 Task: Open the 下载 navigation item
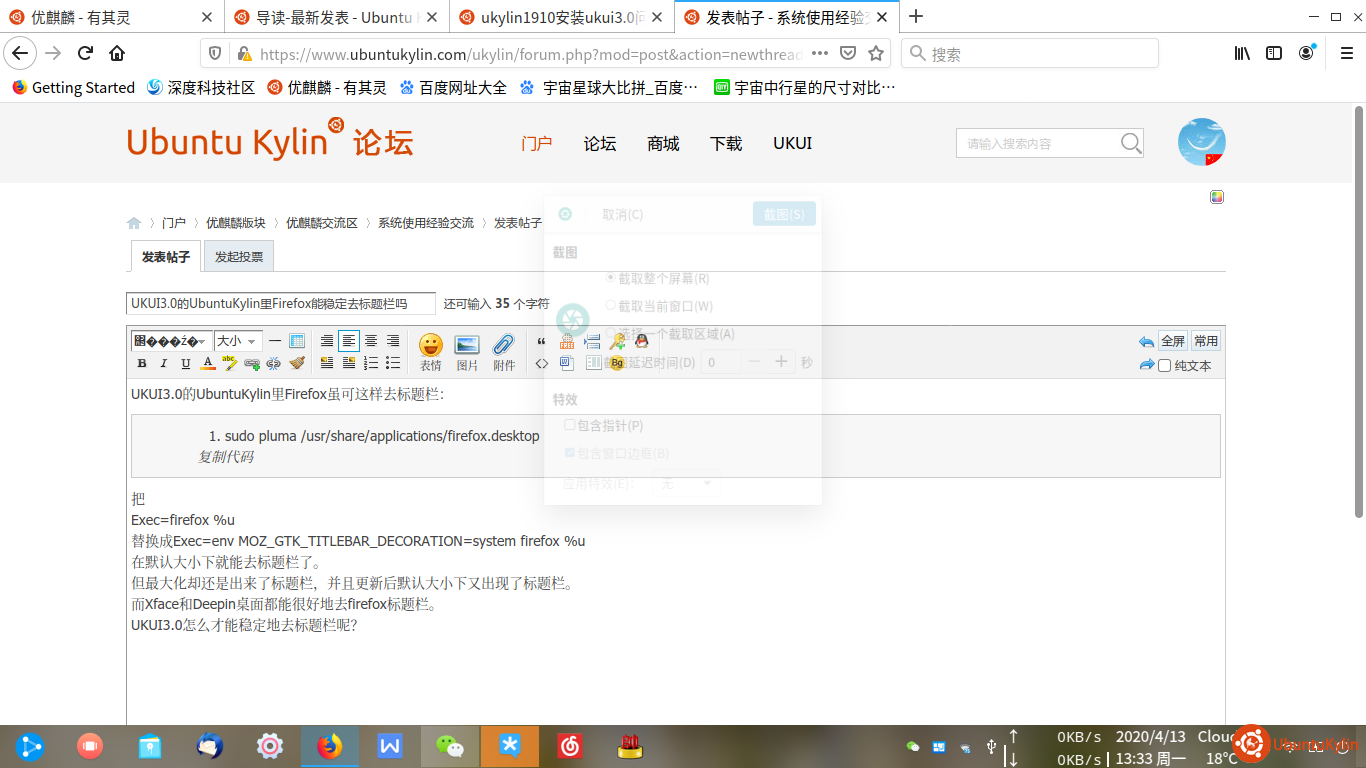pos(726,143)
